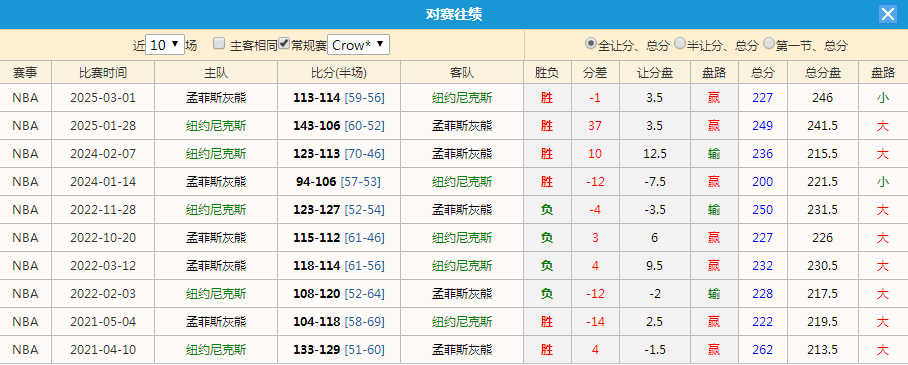
Task: Click the 比分(半场) column header
Action: pyautogui.click(x=339, y=72)
